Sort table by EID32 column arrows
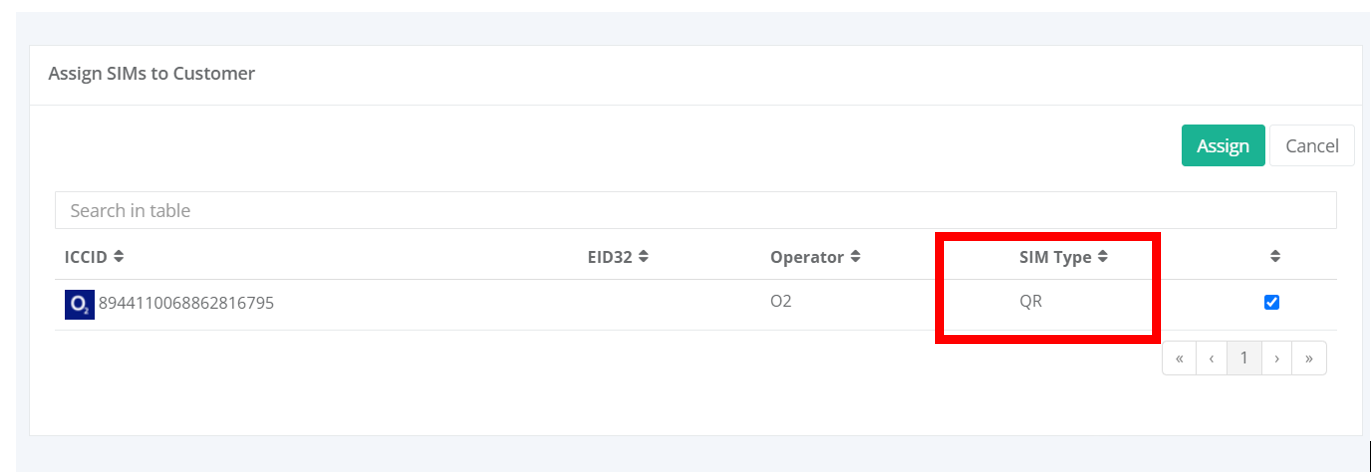 point(643,257)
